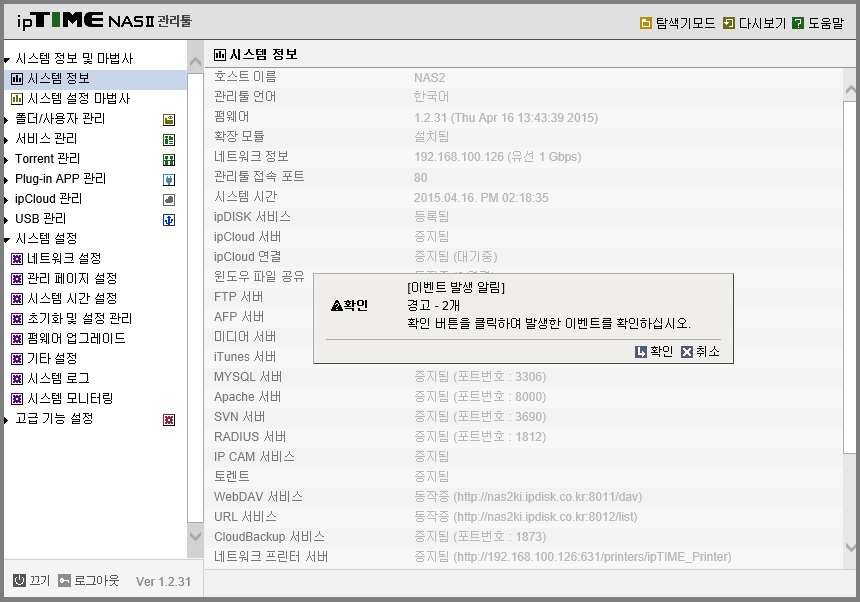Click the 192.168.100.126 network info value
Screen dimensions: 860x602
coord(497,157)
